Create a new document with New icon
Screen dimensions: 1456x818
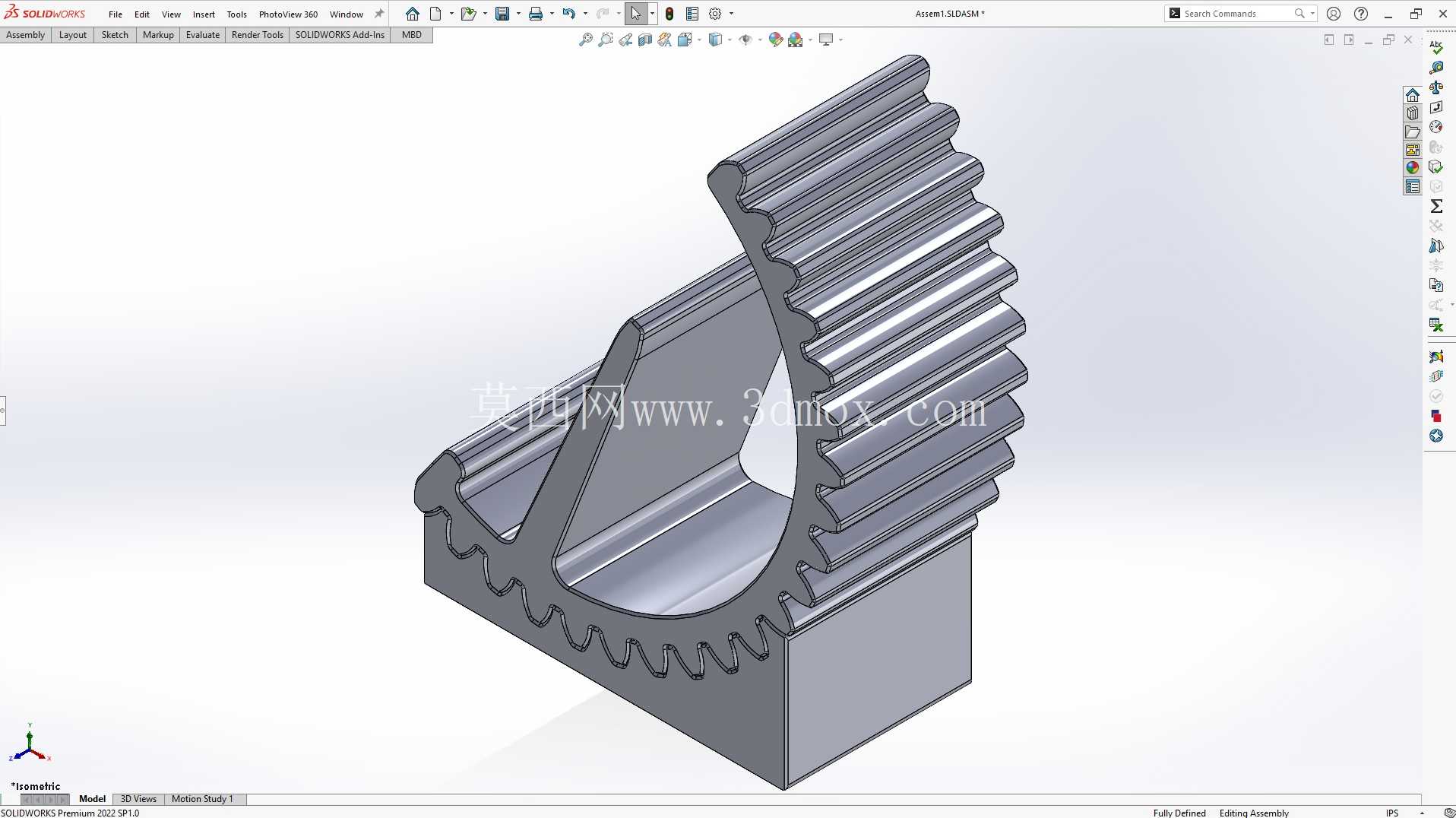(435, 14)
